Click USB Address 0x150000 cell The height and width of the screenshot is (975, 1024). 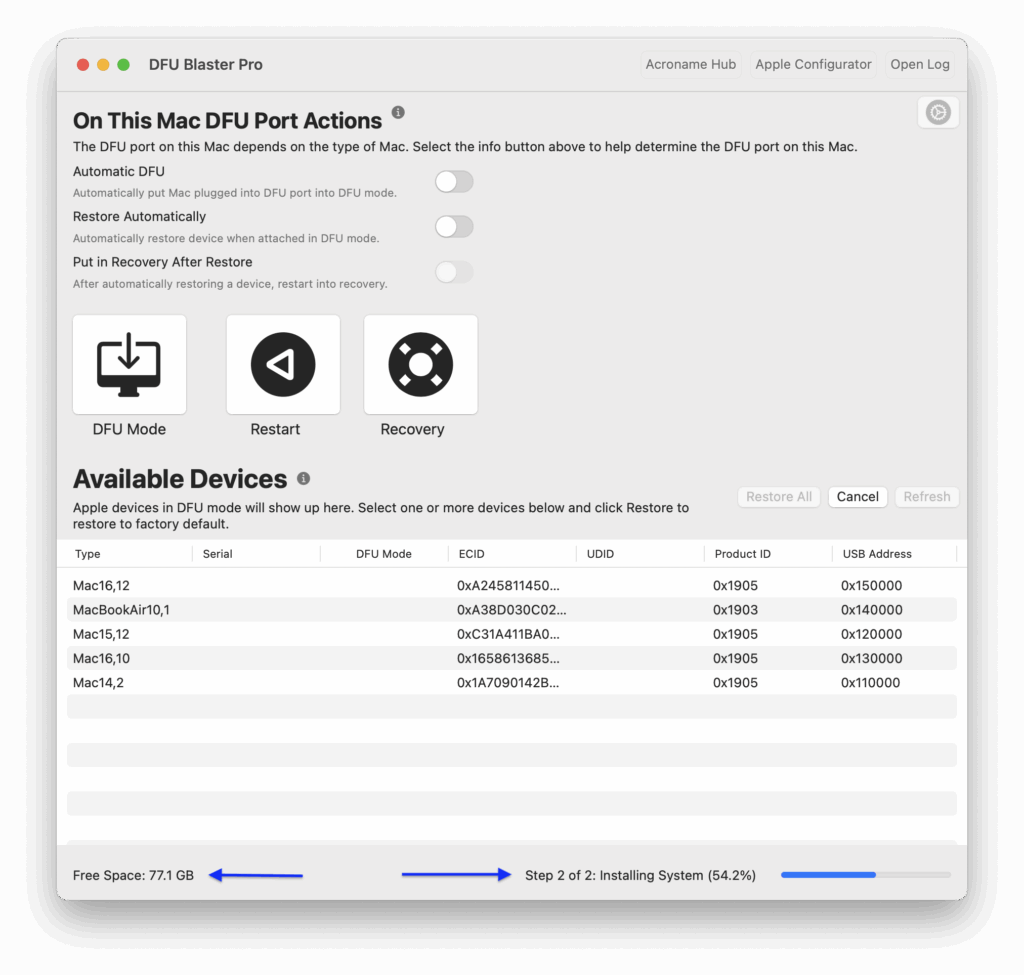[871, 586]
